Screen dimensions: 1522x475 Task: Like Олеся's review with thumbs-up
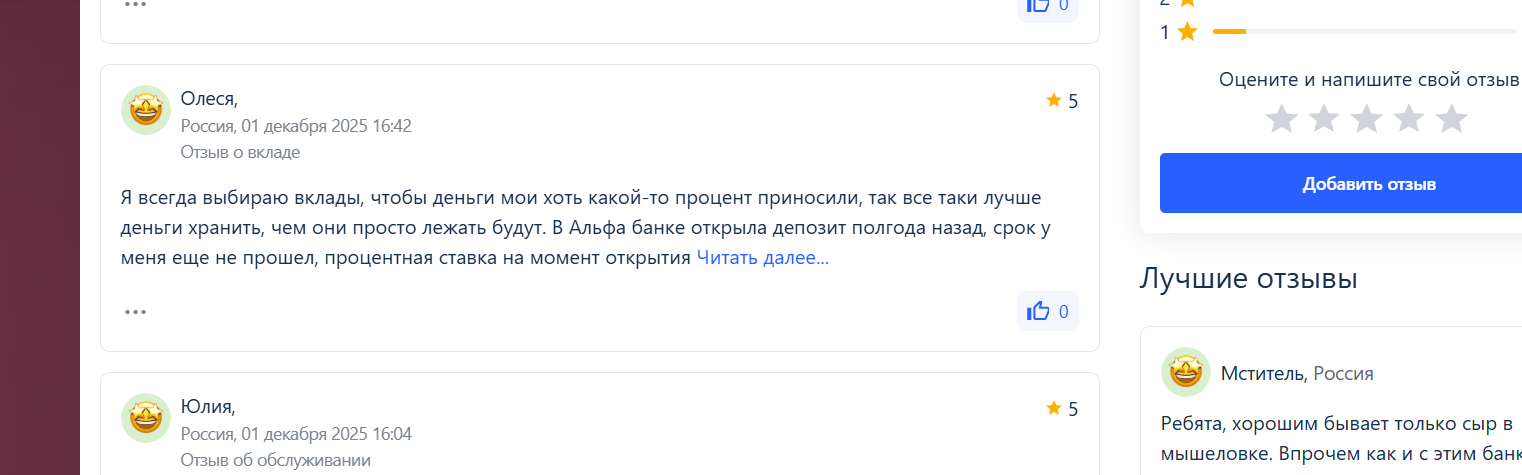tap(1047, 311)
